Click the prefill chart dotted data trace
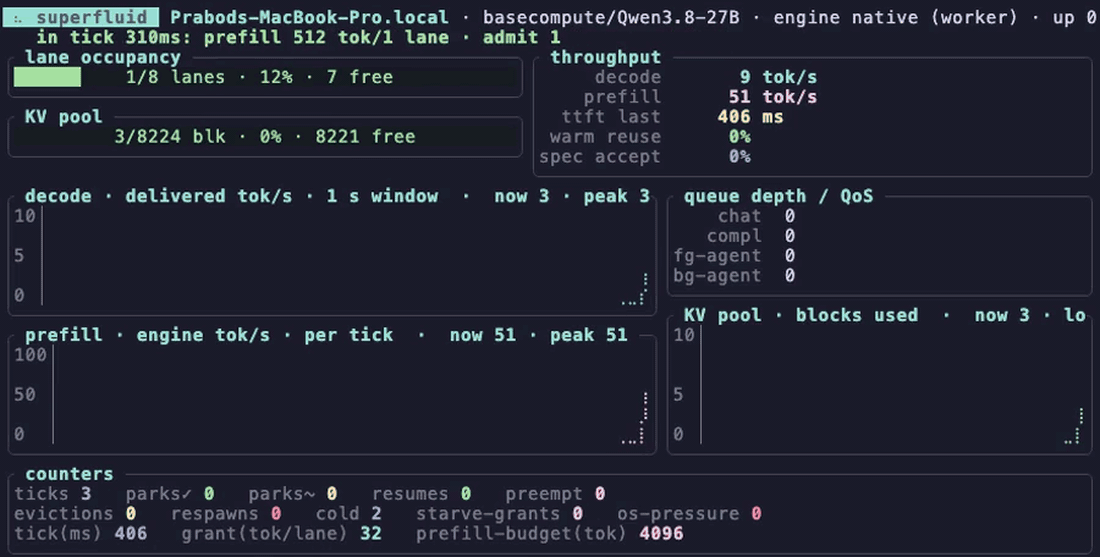The width and height of the screenshot is (1100, 557). (x=635, y=418)
